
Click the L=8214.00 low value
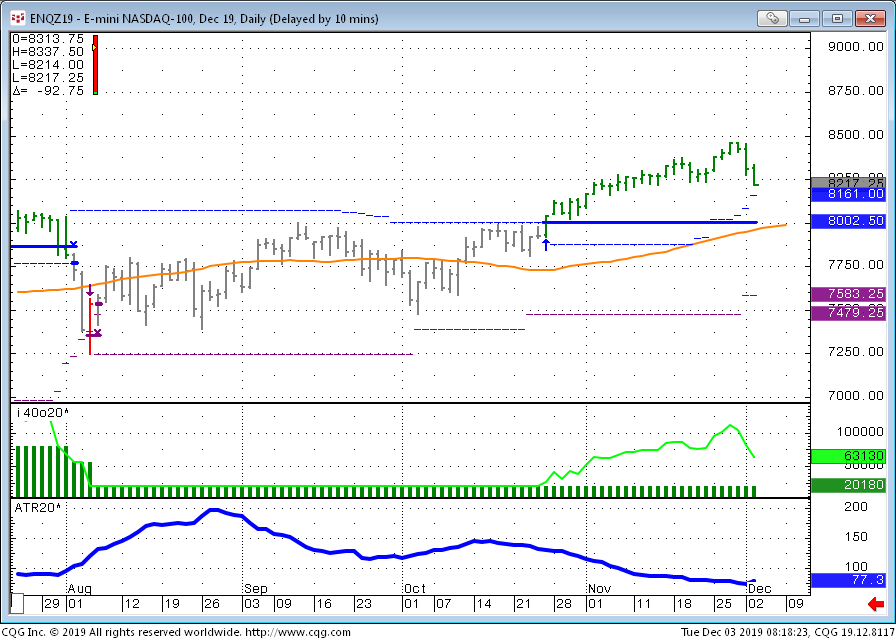pos(48,65)
